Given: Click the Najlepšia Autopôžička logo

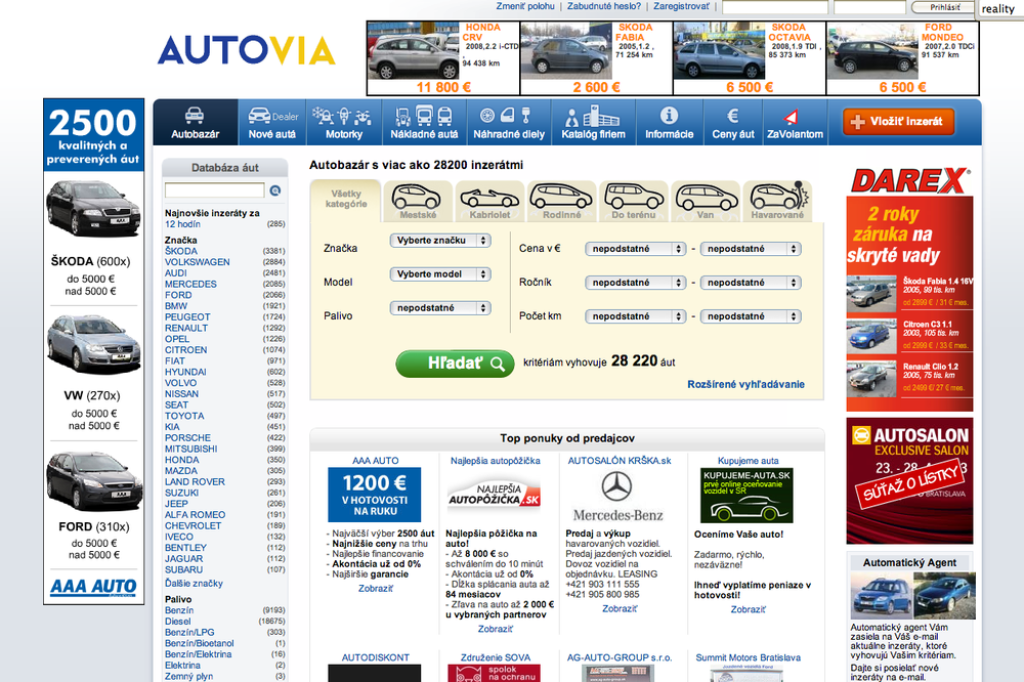Looking at the screenshot, I should click(494, 495).
